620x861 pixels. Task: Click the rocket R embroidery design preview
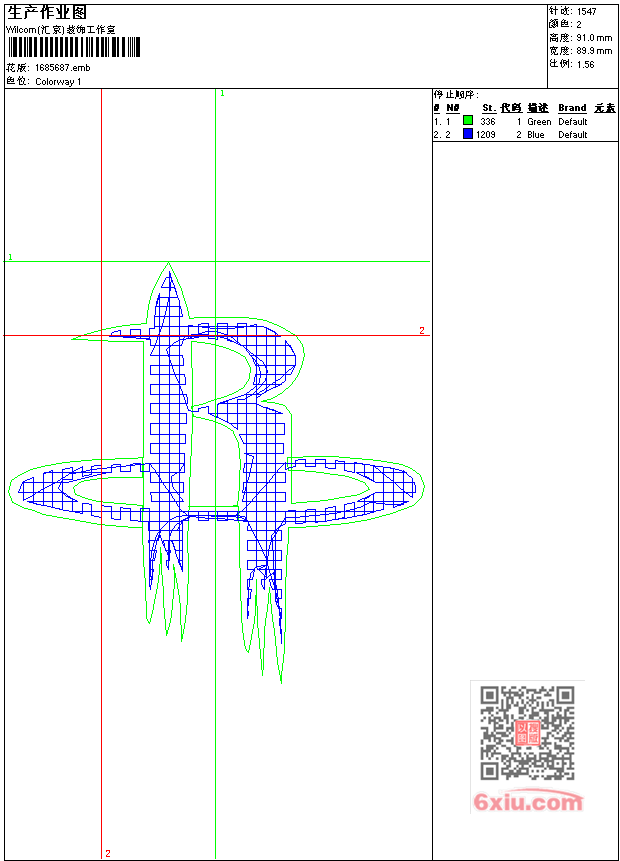(216, 472)
